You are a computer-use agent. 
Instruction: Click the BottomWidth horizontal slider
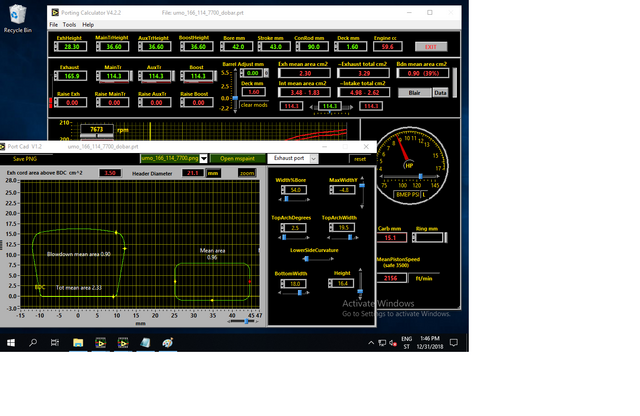(x=294, y=293)
